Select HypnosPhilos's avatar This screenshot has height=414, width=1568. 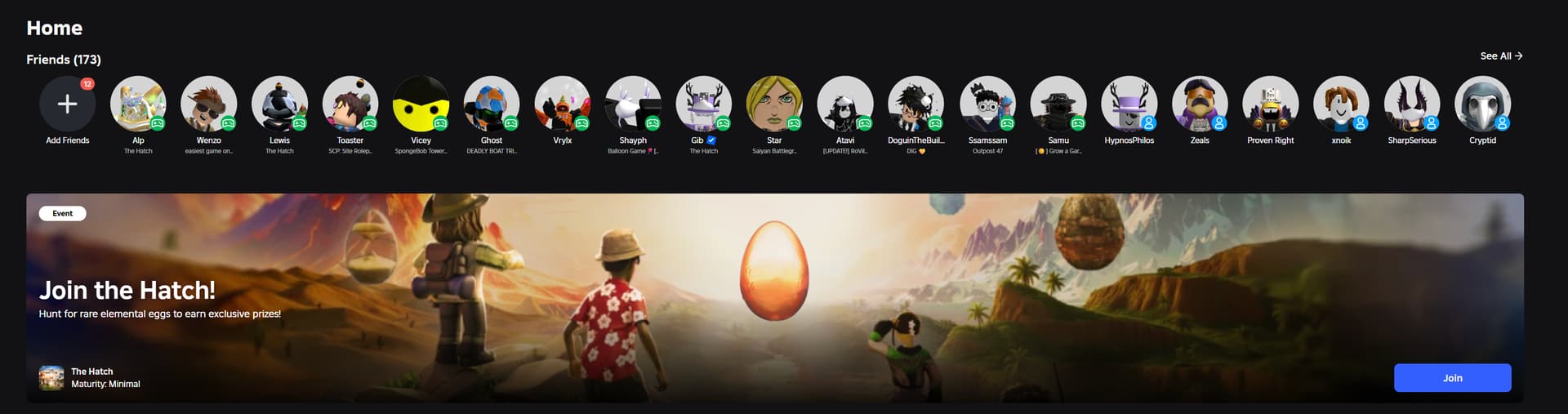(1129, 104)
